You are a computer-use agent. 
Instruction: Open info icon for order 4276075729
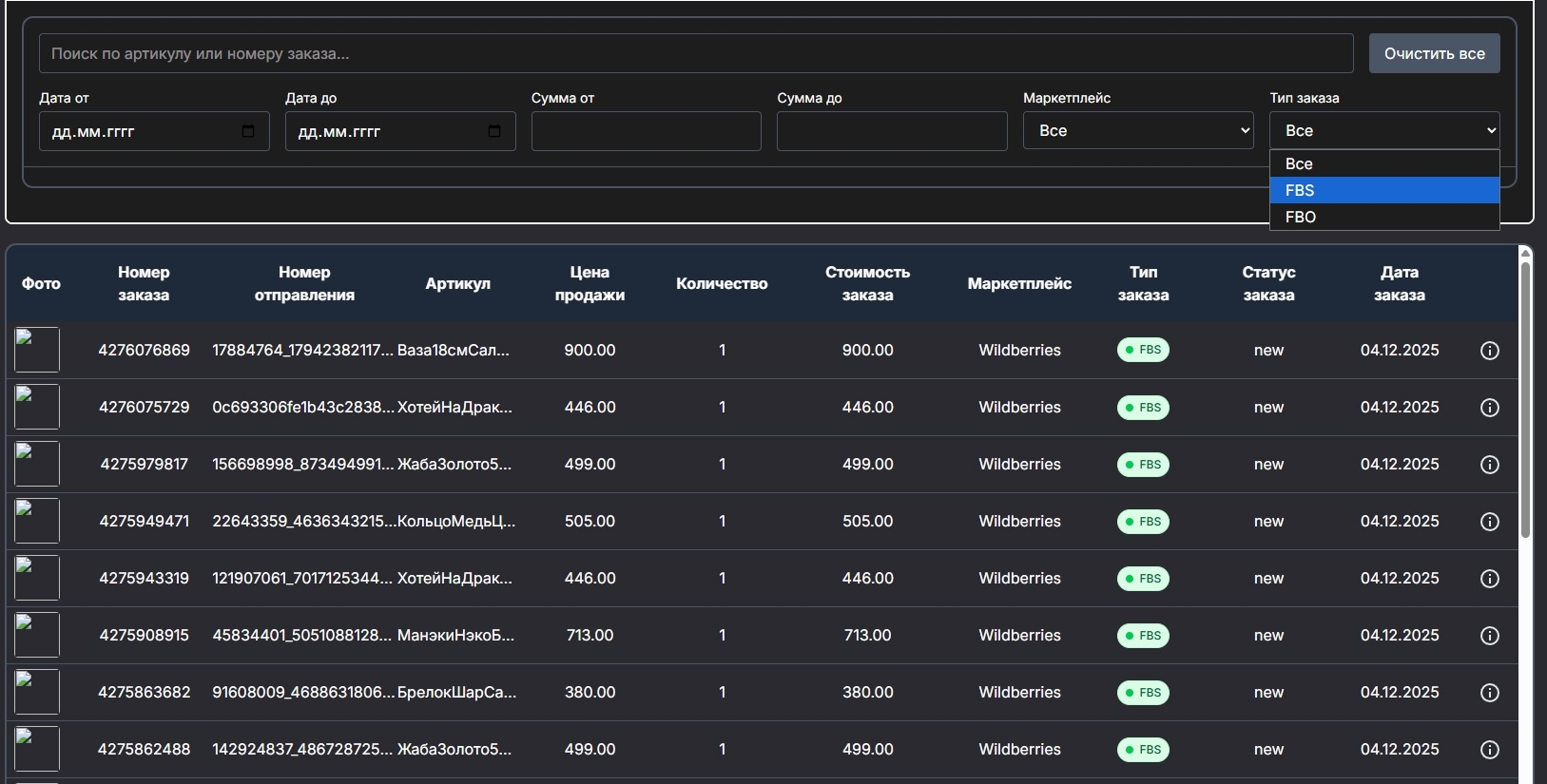[x=1490, y=408]
